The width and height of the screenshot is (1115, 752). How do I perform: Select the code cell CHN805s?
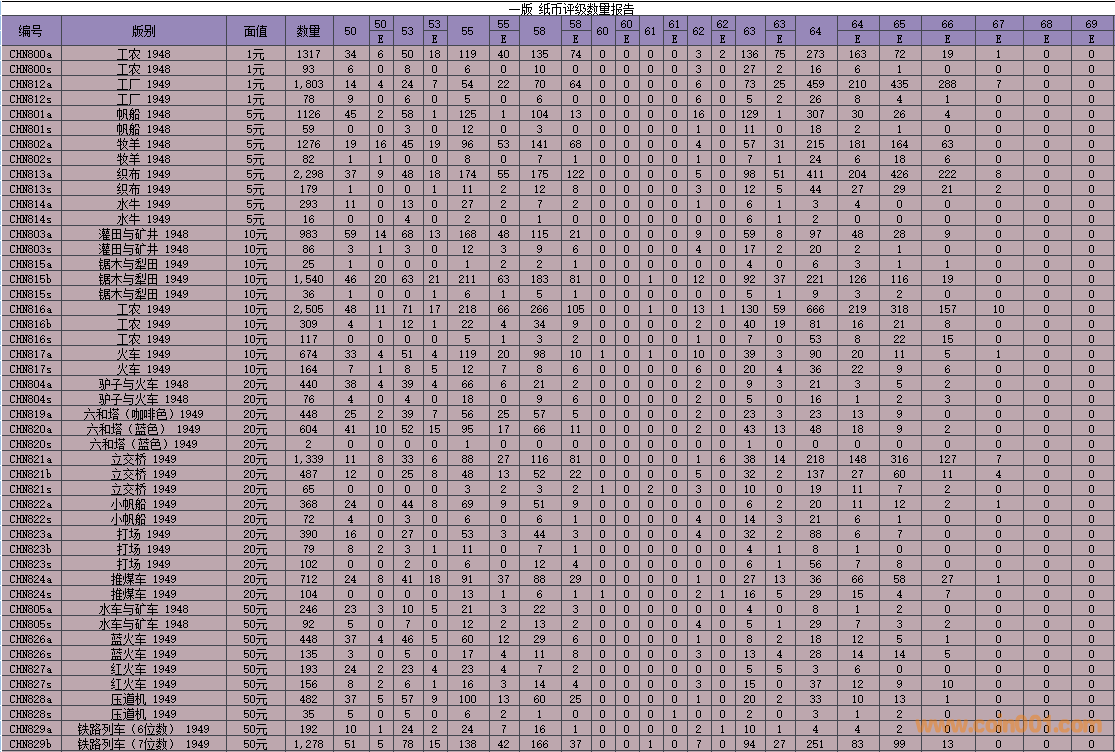coord(31,624)
